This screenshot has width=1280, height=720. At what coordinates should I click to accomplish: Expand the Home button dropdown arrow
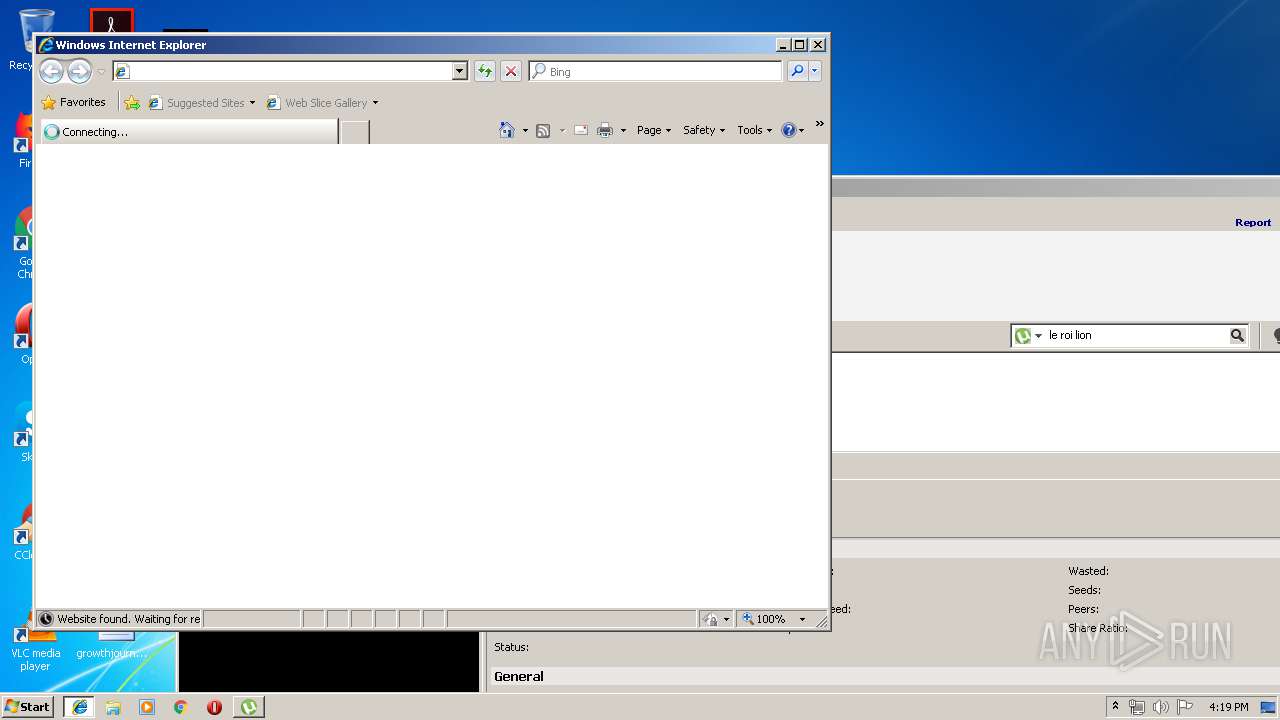click(525, 130)
